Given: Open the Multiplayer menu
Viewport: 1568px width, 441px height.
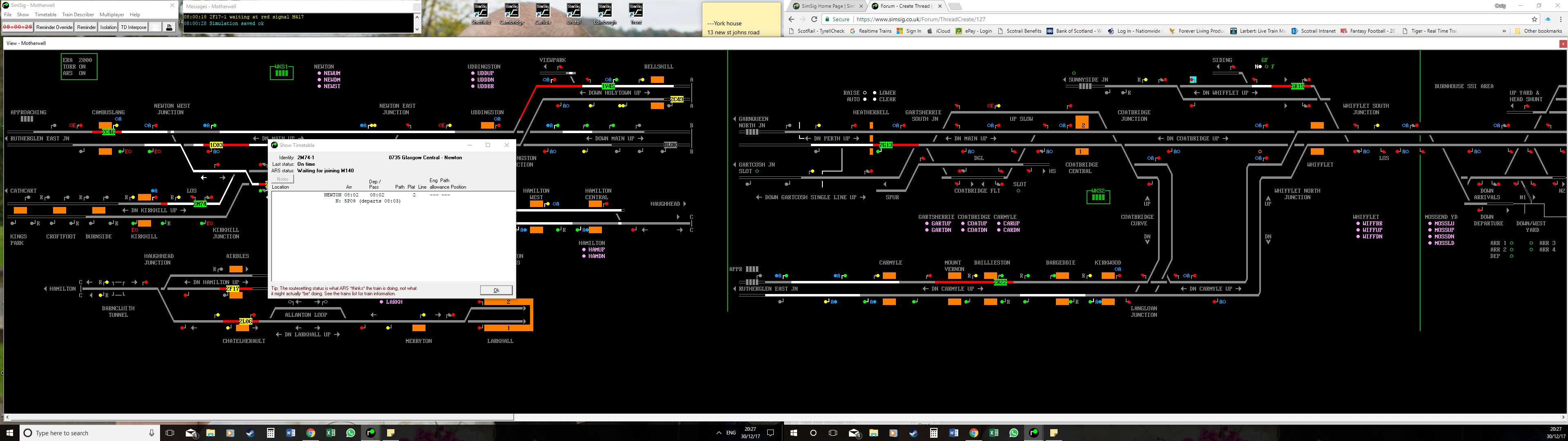Looking at the screenshot, I should point(112,15).
